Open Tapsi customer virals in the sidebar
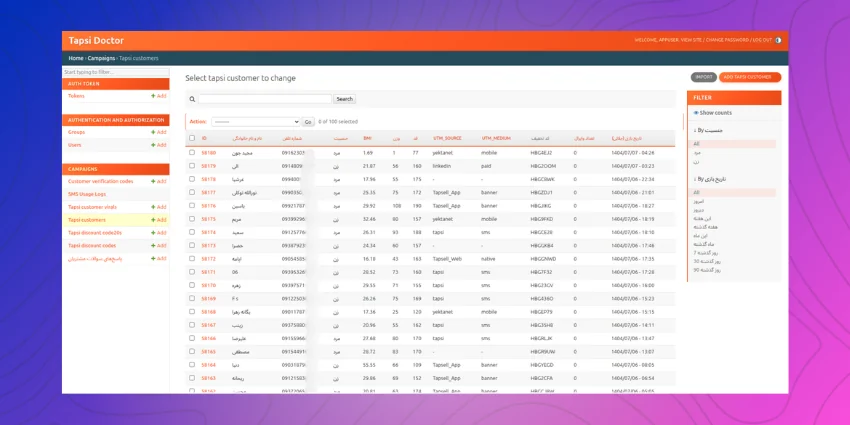Viewport: 850px width, 425px height. [x=92, y=207]
